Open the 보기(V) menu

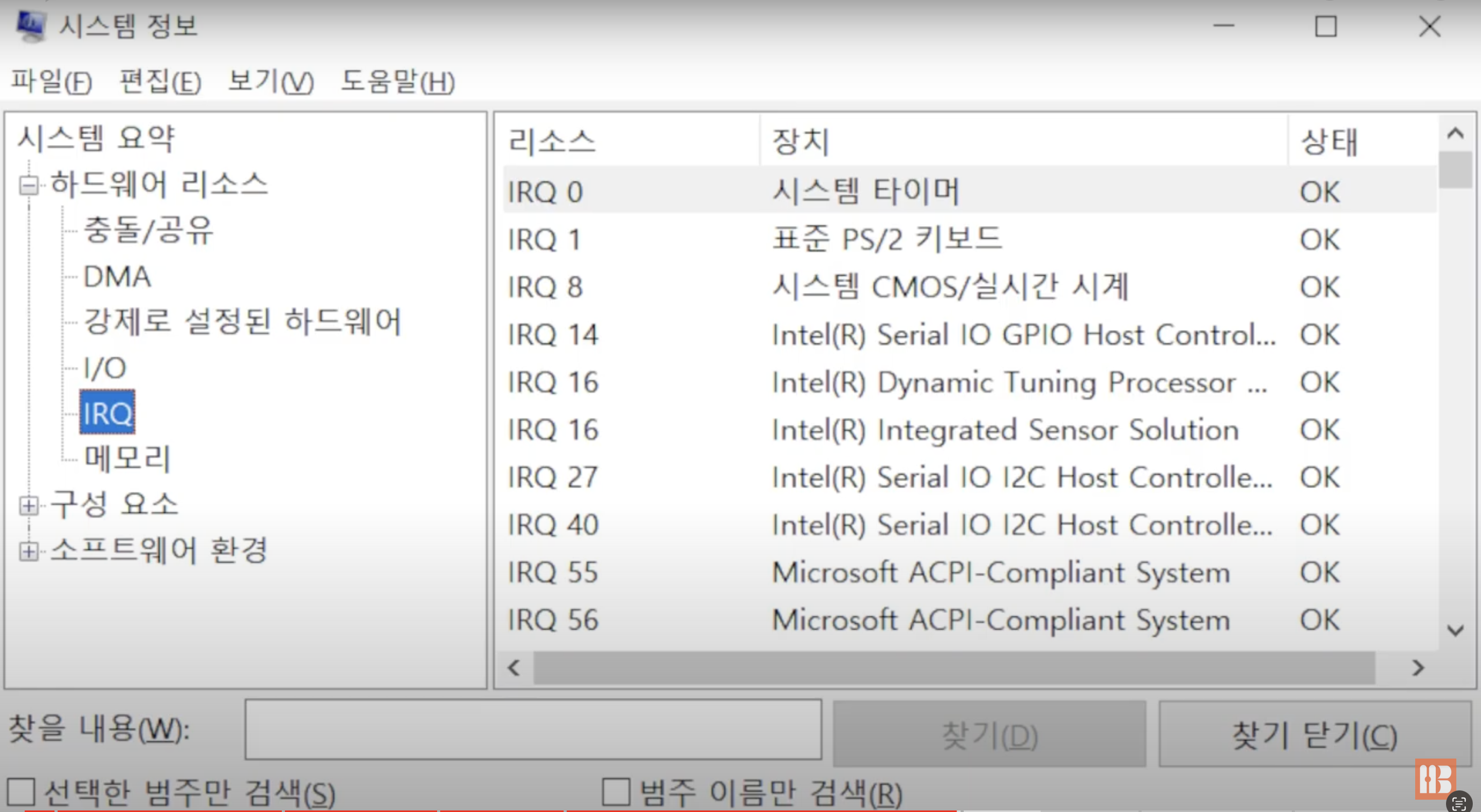pos(271,81)
